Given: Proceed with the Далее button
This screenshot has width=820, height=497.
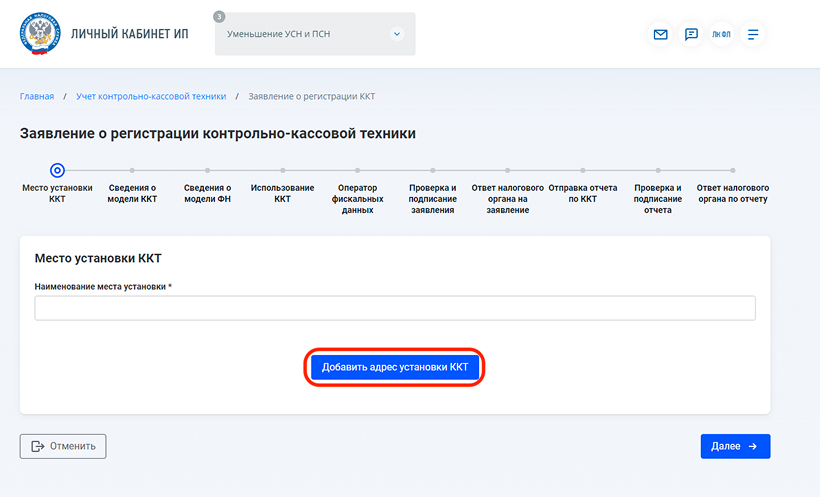Looking at the screenshot, I should tap(735, 446).
